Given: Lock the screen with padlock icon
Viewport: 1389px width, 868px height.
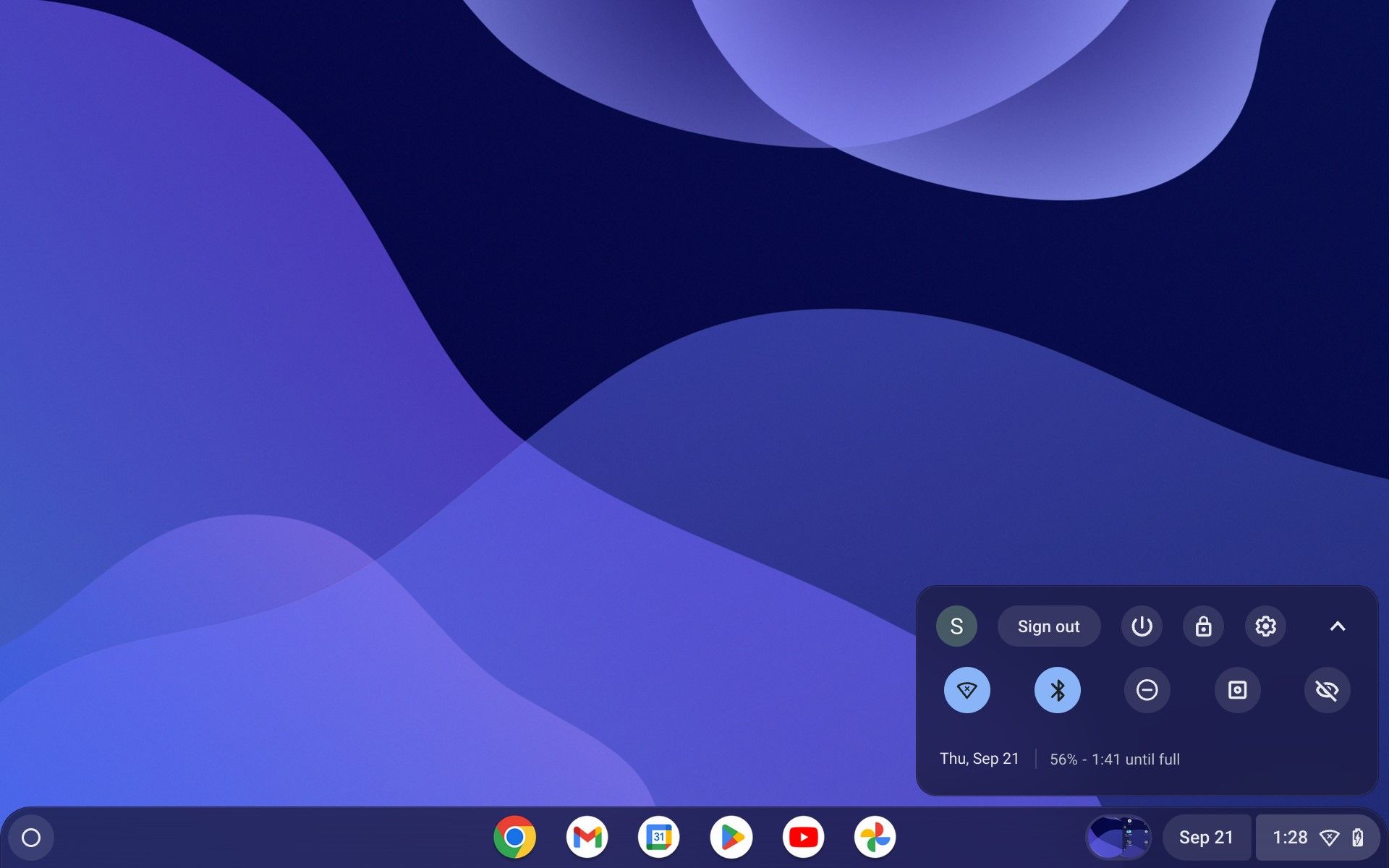Looking at the screenshot, I should point(1203,626).
